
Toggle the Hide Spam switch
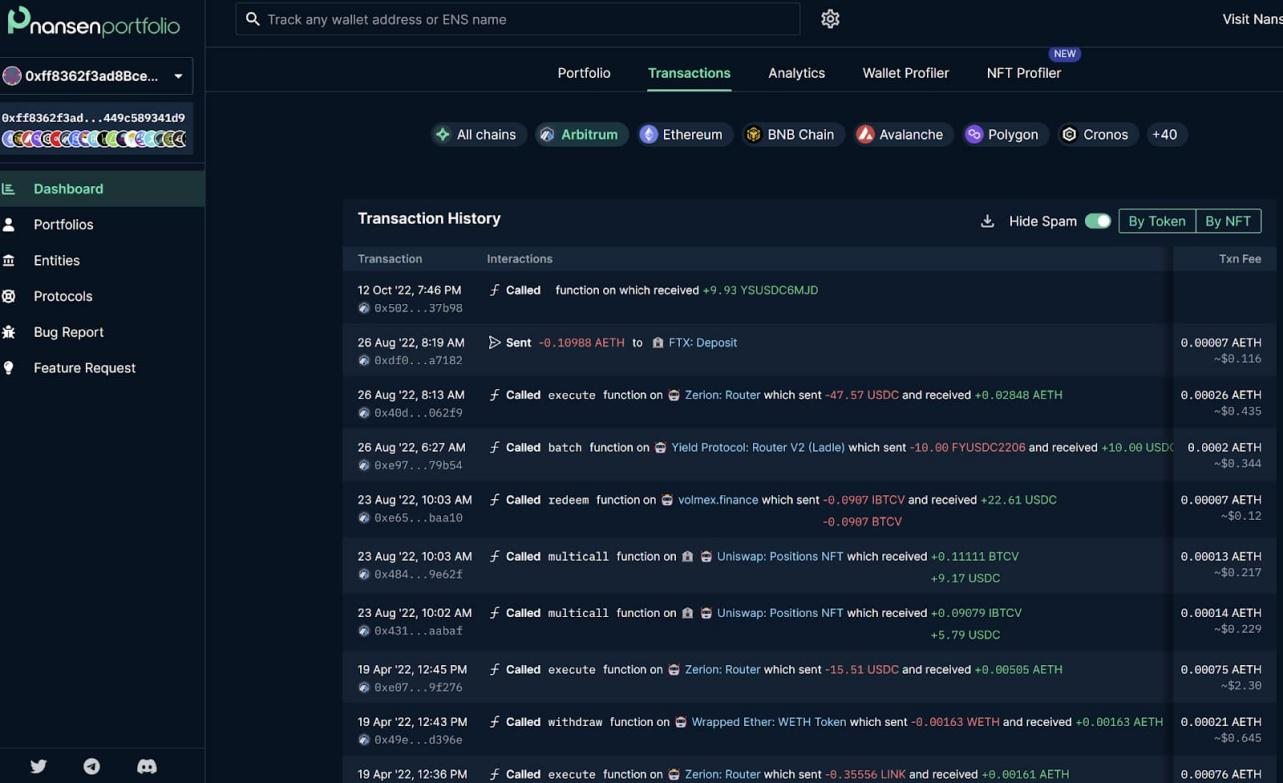pyautogui.click(x=1097, y=221)
